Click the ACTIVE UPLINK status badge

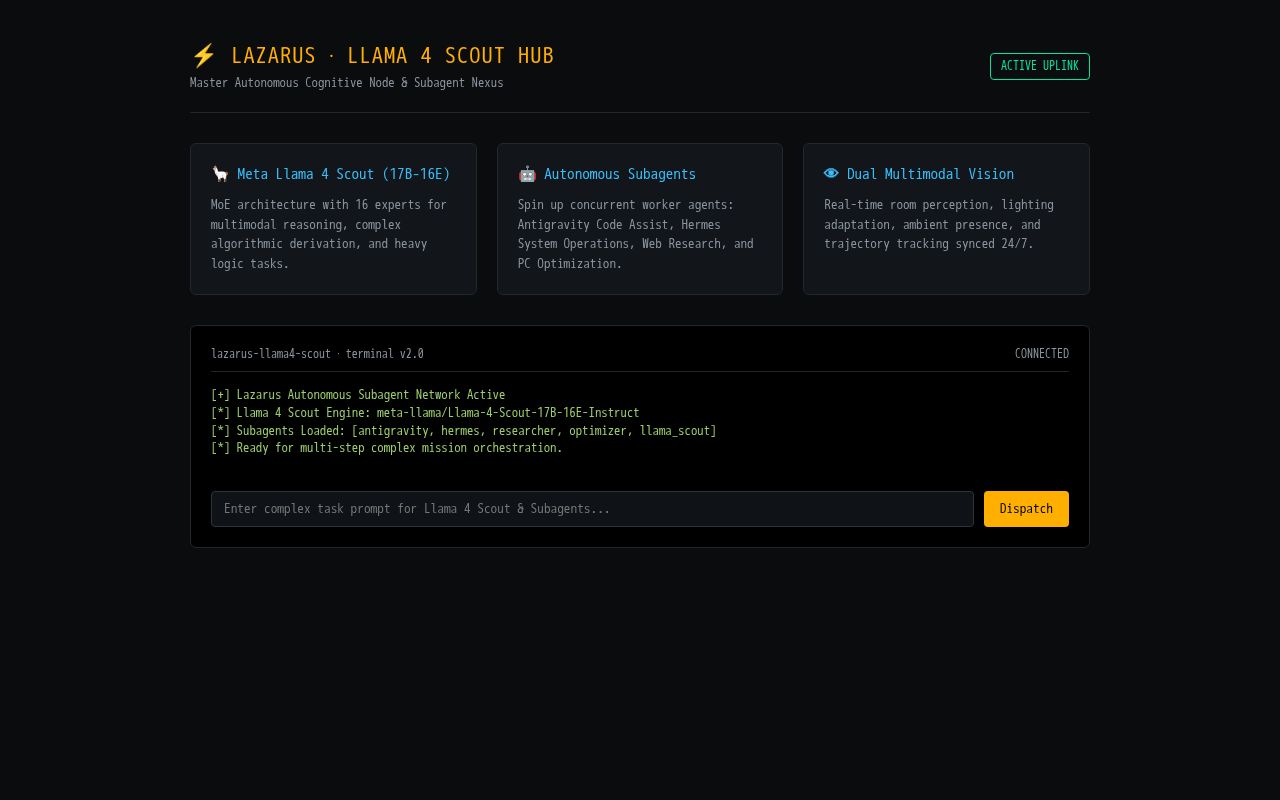[1040, 66]
